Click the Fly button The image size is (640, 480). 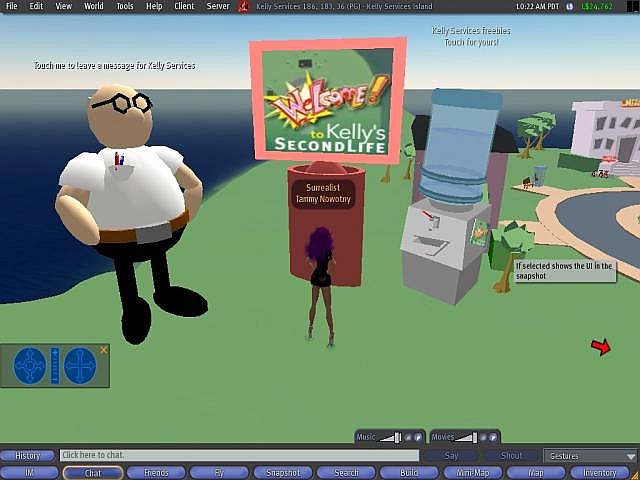click(219, 473)
